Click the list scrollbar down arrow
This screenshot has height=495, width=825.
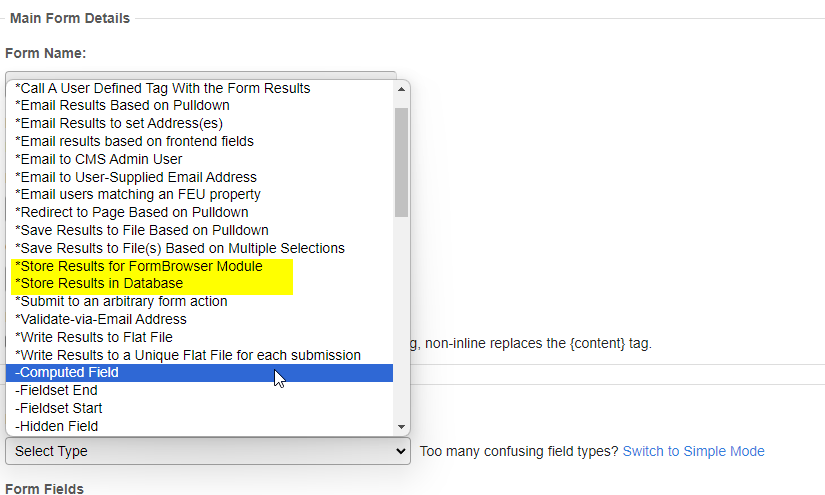pos(401,426)
